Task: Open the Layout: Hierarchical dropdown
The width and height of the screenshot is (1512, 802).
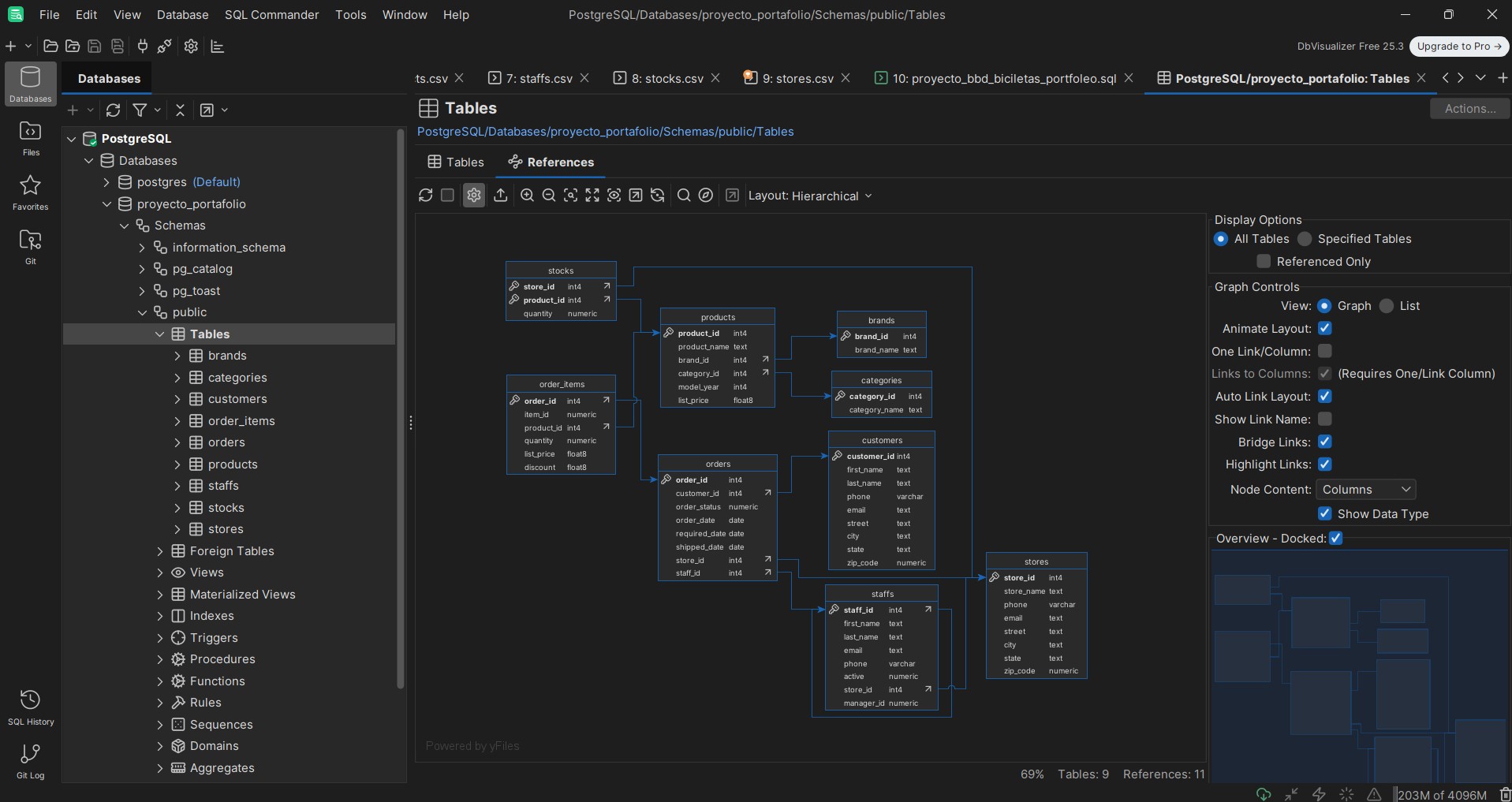Action: coord(810,196)
